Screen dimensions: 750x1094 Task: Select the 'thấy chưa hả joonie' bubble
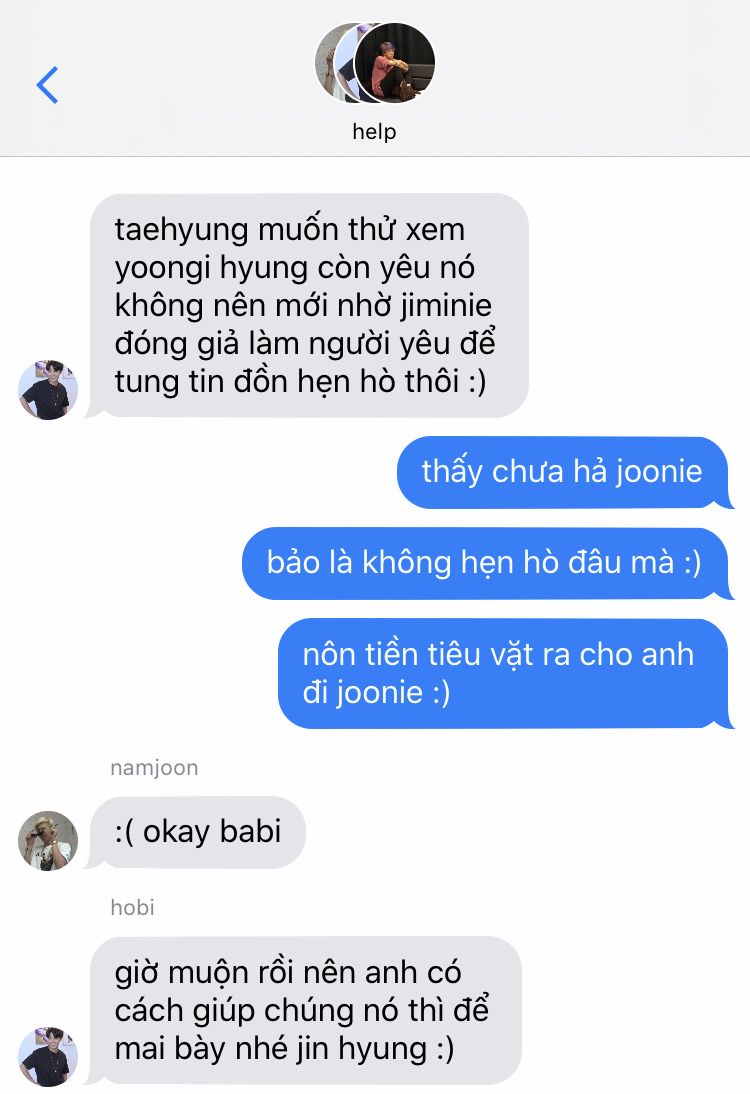point(564,472)
